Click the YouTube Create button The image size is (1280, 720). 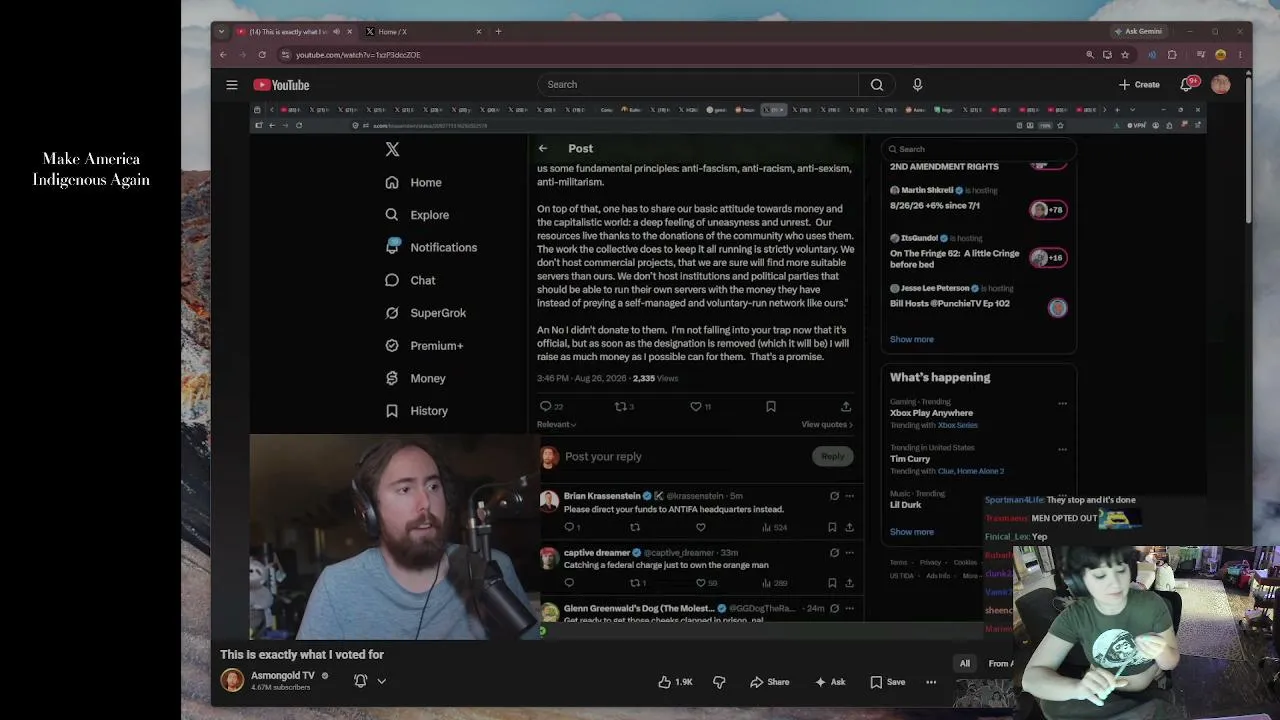[x=1140, y=85]
